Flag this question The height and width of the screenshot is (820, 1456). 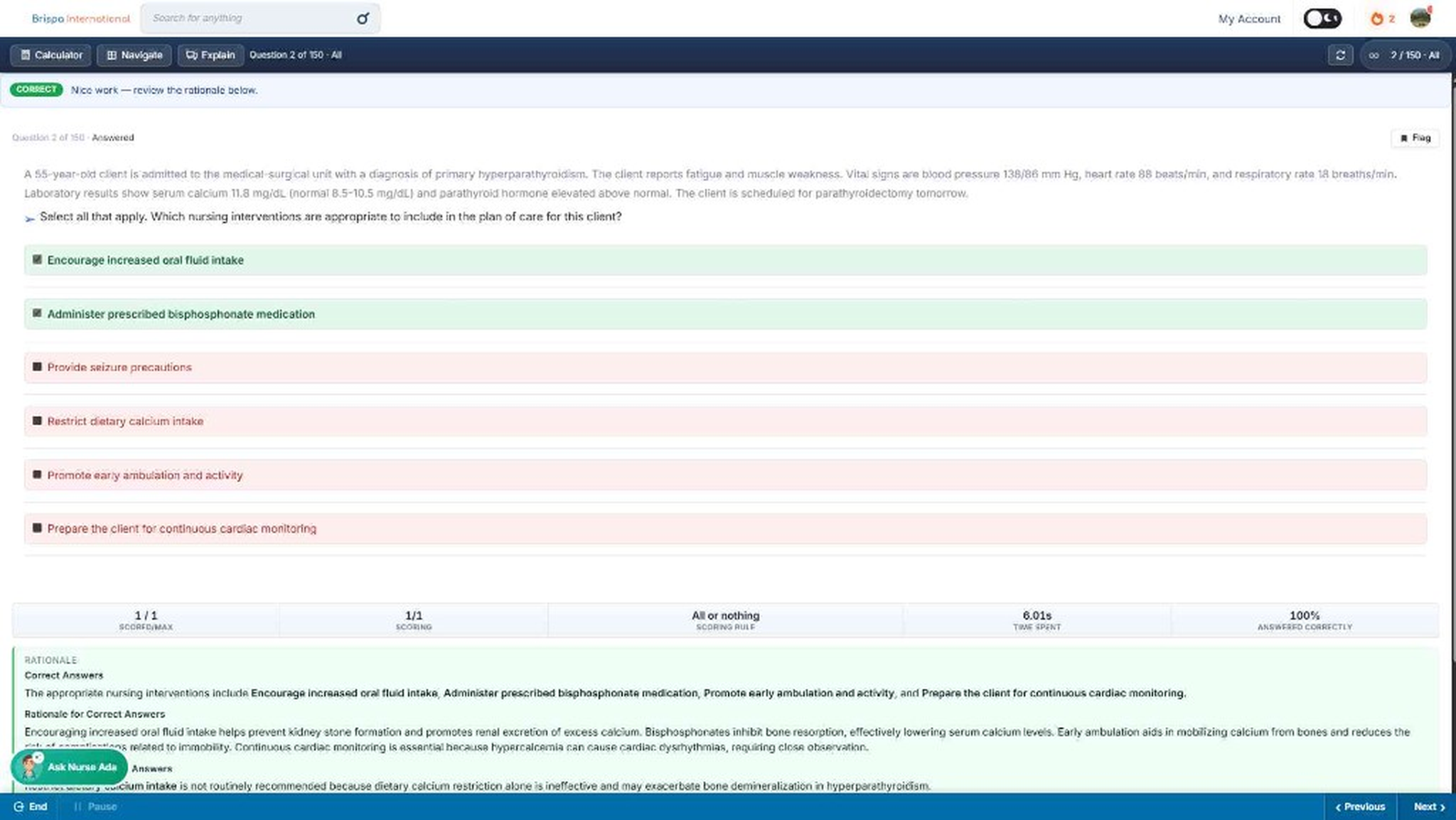click(1415, 138)
